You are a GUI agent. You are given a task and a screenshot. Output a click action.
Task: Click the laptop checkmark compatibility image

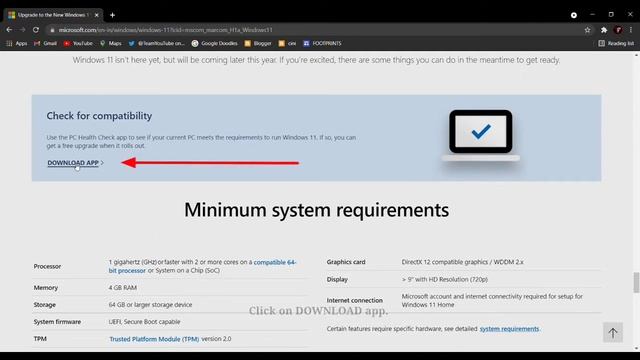481,136
